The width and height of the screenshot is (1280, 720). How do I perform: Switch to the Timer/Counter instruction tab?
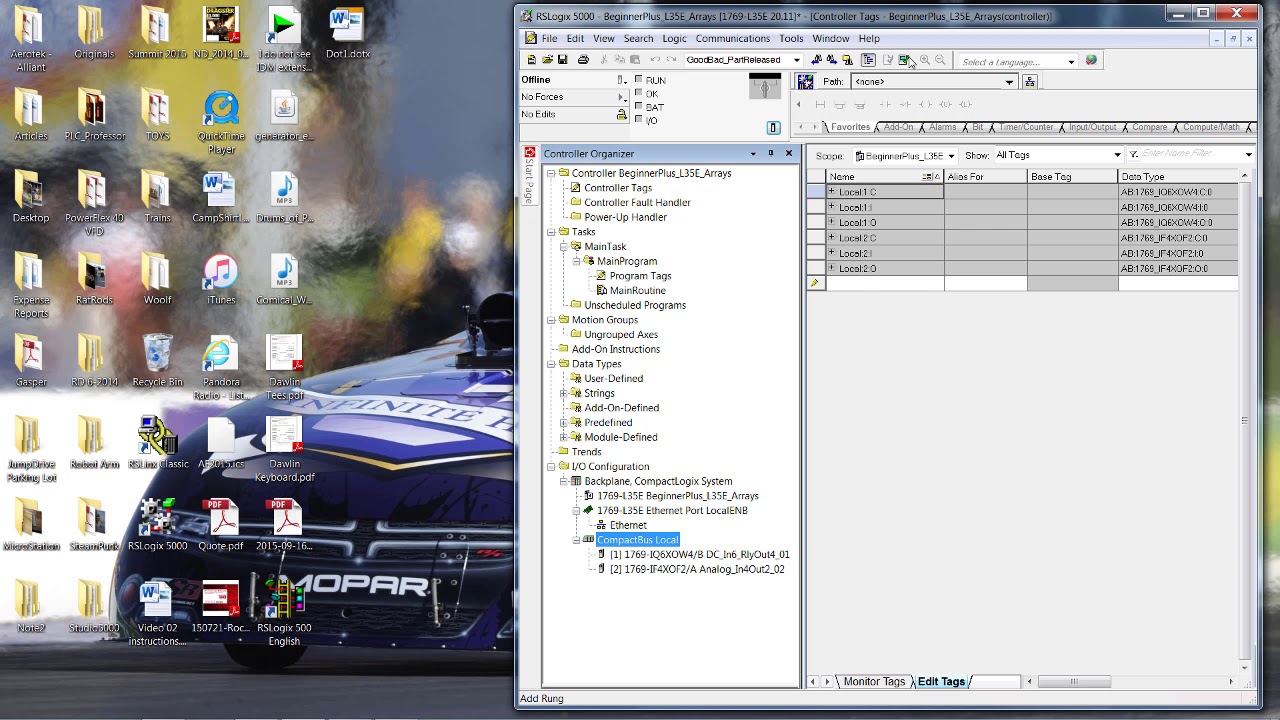tap(1026, 127)
